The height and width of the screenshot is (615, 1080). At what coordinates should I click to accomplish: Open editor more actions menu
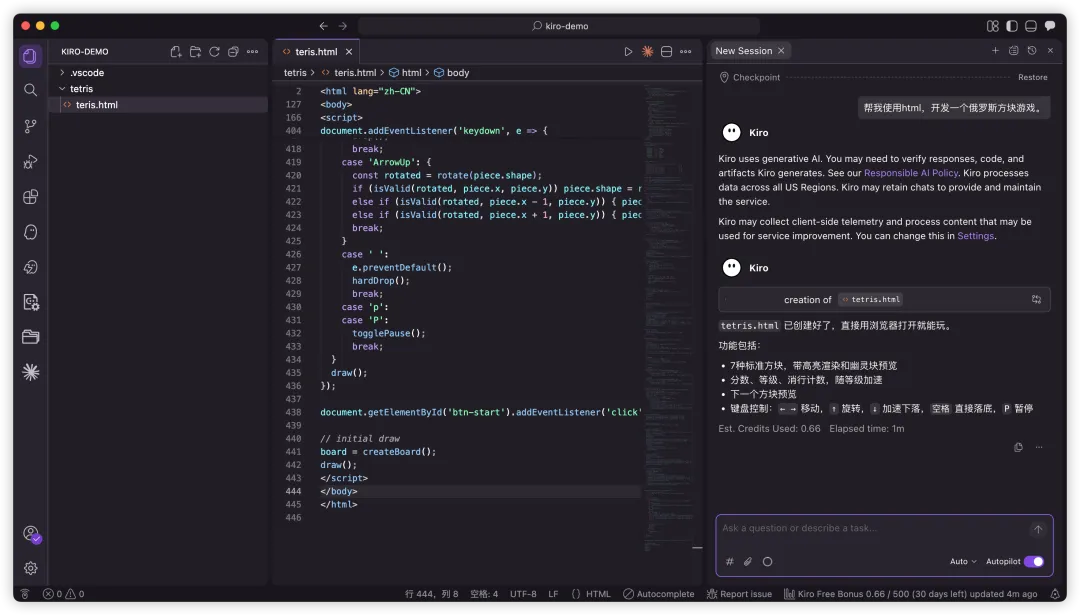pos(685,52)
